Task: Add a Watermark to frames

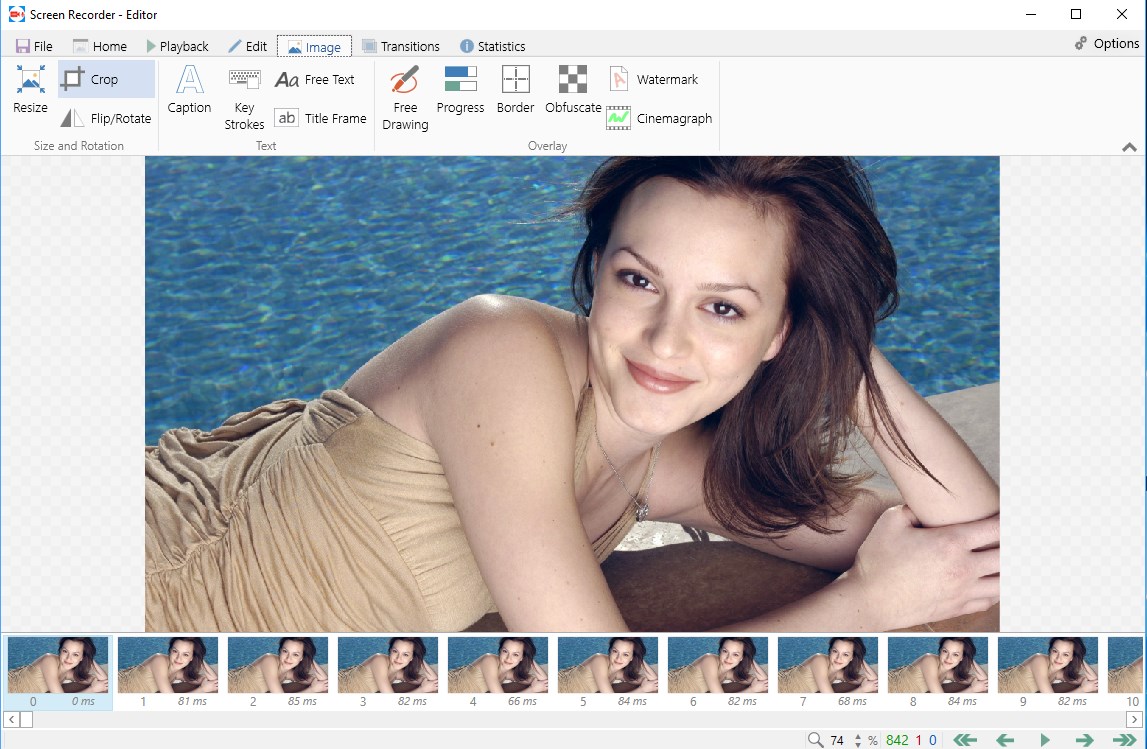Action: tap(654, 80)
